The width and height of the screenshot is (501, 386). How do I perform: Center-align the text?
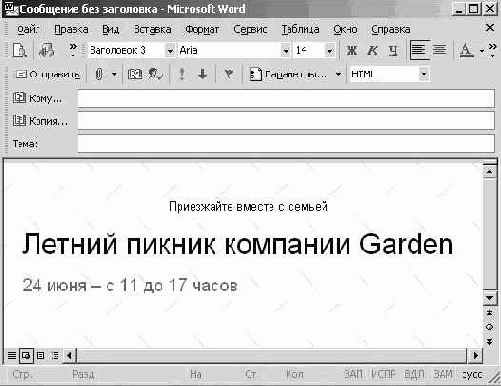[440, 50]
